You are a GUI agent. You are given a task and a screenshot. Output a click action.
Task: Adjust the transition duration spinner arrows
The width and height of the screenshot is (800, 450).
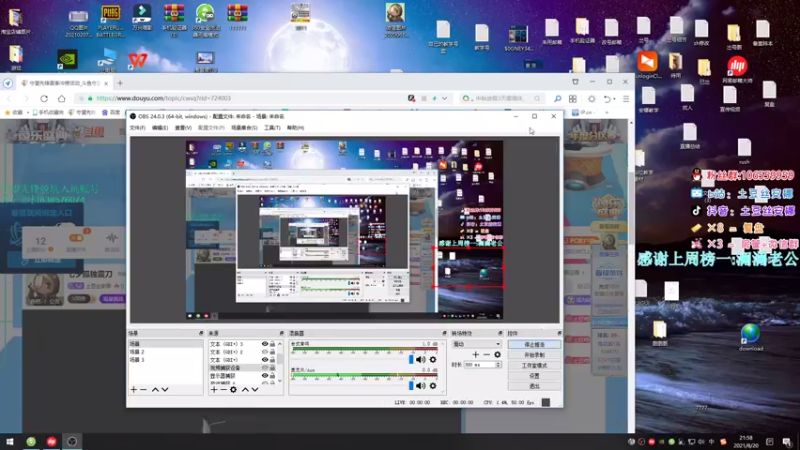click(498, 365)
